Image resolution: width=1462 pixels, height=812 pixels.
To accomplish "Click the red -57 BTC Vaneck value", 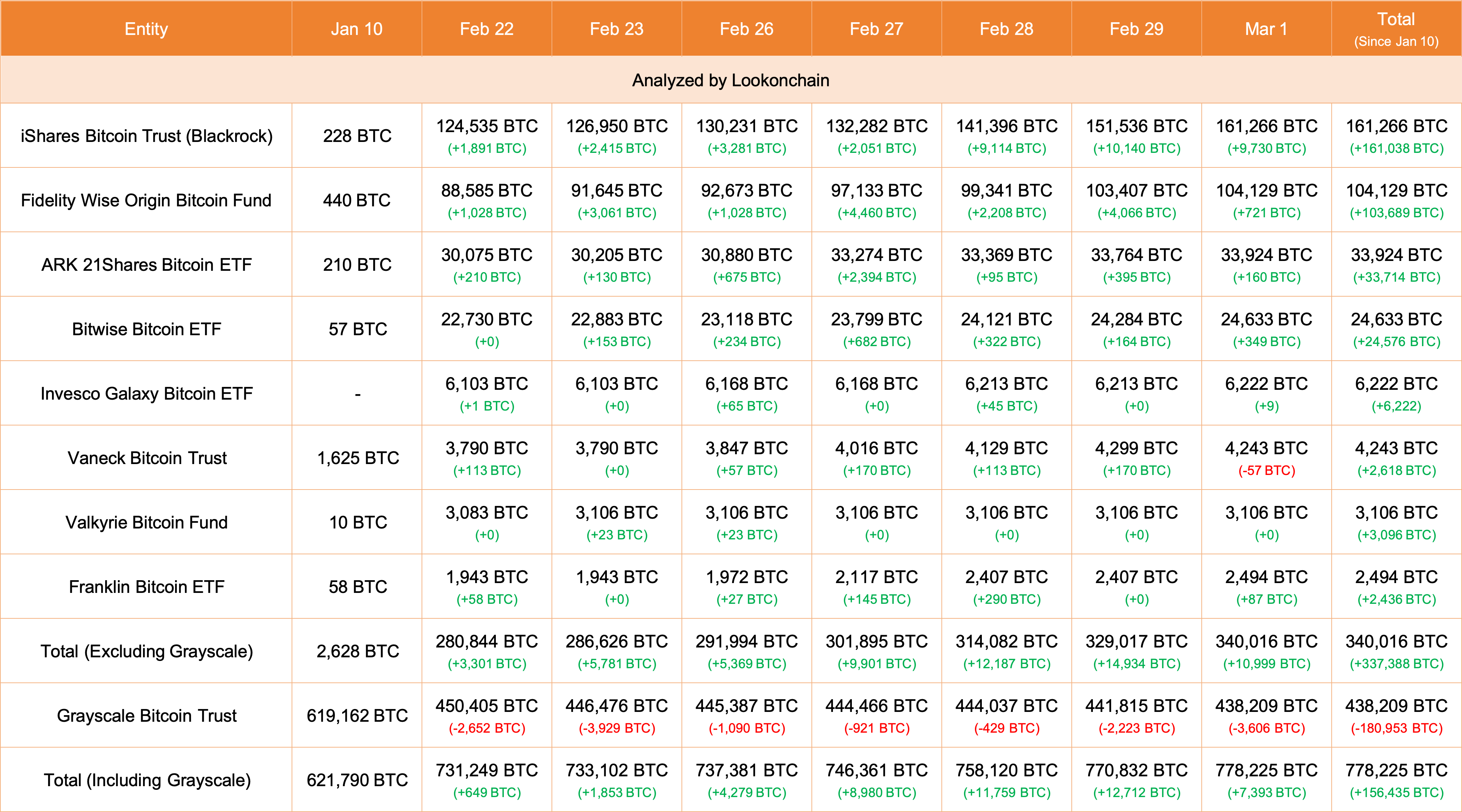I will click(x=1266, y=470).
